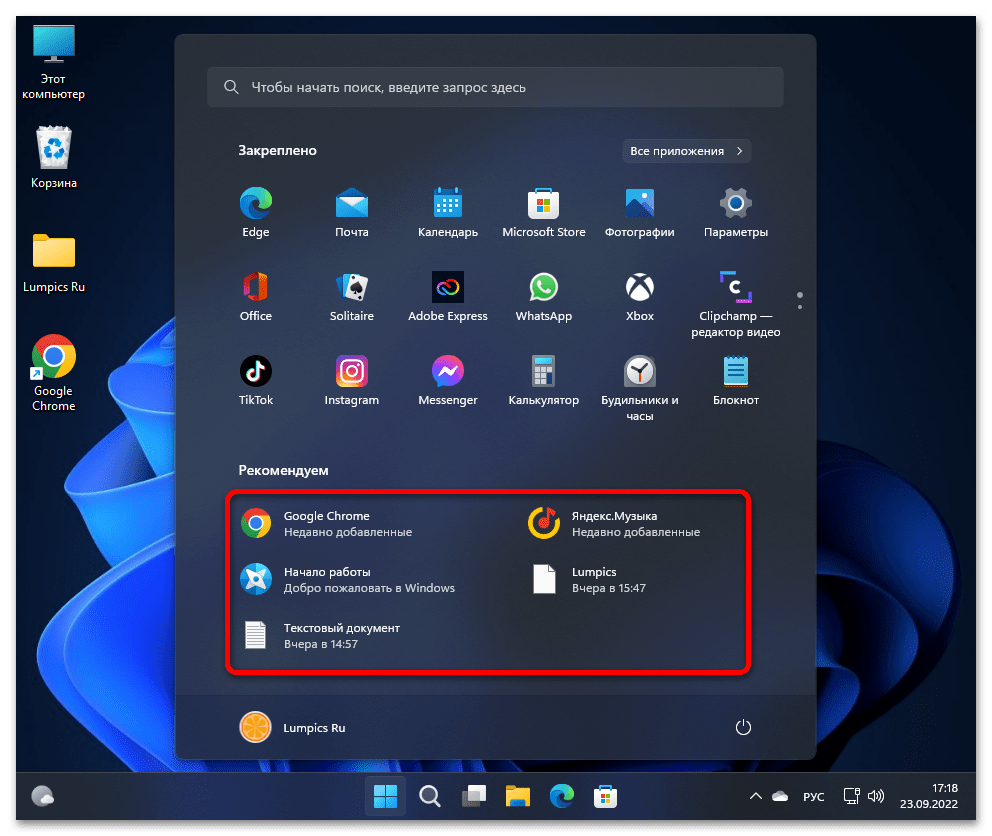Viewport: 992px width, 836px height.
Task: Open Clipchamp video editor
Action: coord(736,304)
